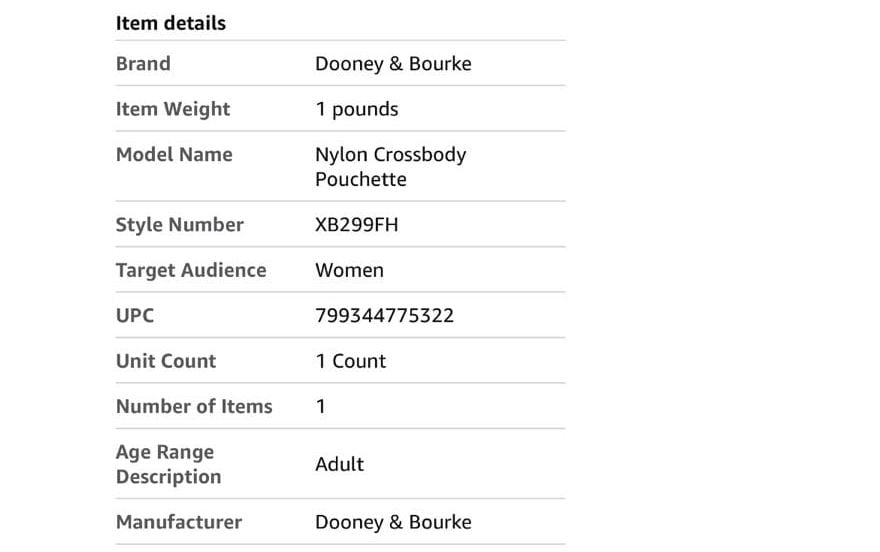Screen dimensions: 880x552
Task: Select the Unit Count label
Action: tap(166, 361)
